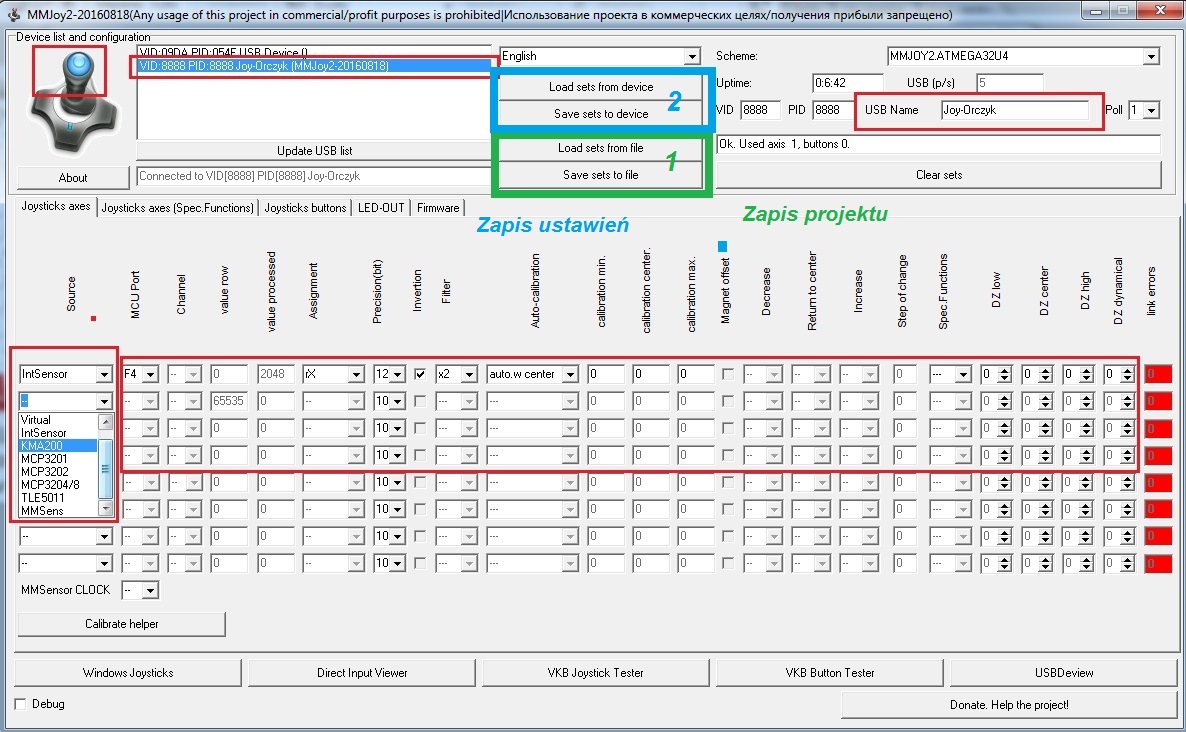Image resolution: width=1186 pixels, height=732 pixels.
Task: Open the English language dropdown
Action: coord(691,57)
